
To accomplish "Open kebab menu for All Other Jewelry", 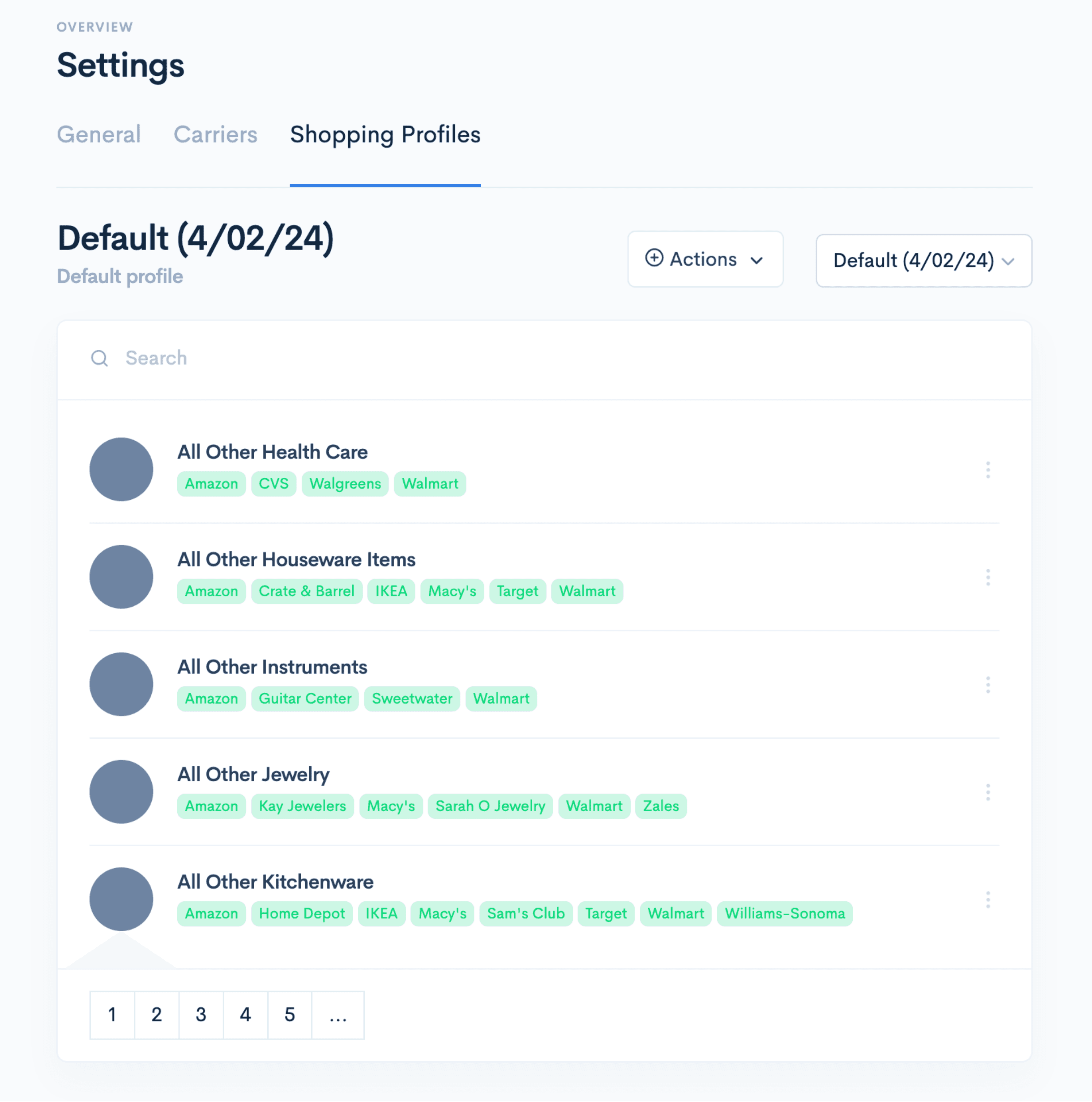I will [988, 792].
